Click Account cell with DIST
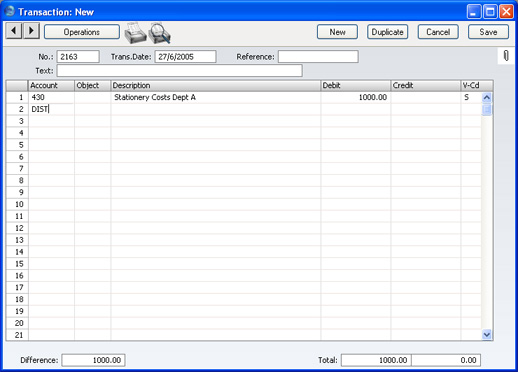 [51, 109]
